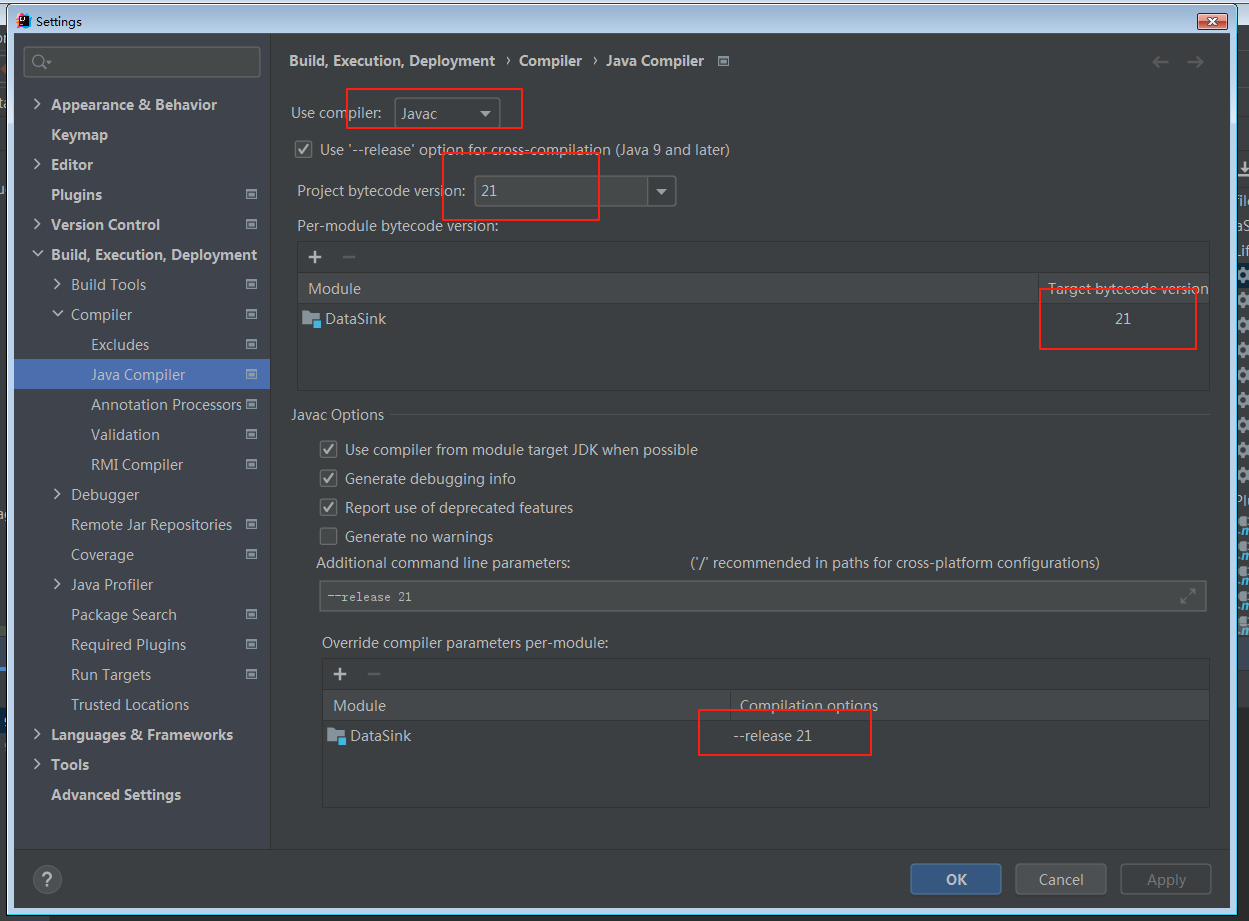Remove the selected override compiler parameters entry

click(x=373, y=674)
